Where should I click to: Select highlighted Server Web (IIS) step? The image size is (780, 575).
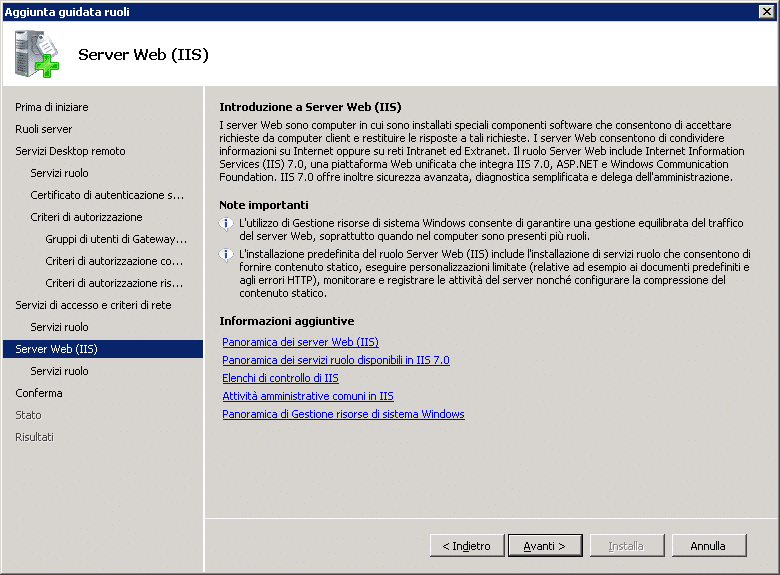click(103, 349)
